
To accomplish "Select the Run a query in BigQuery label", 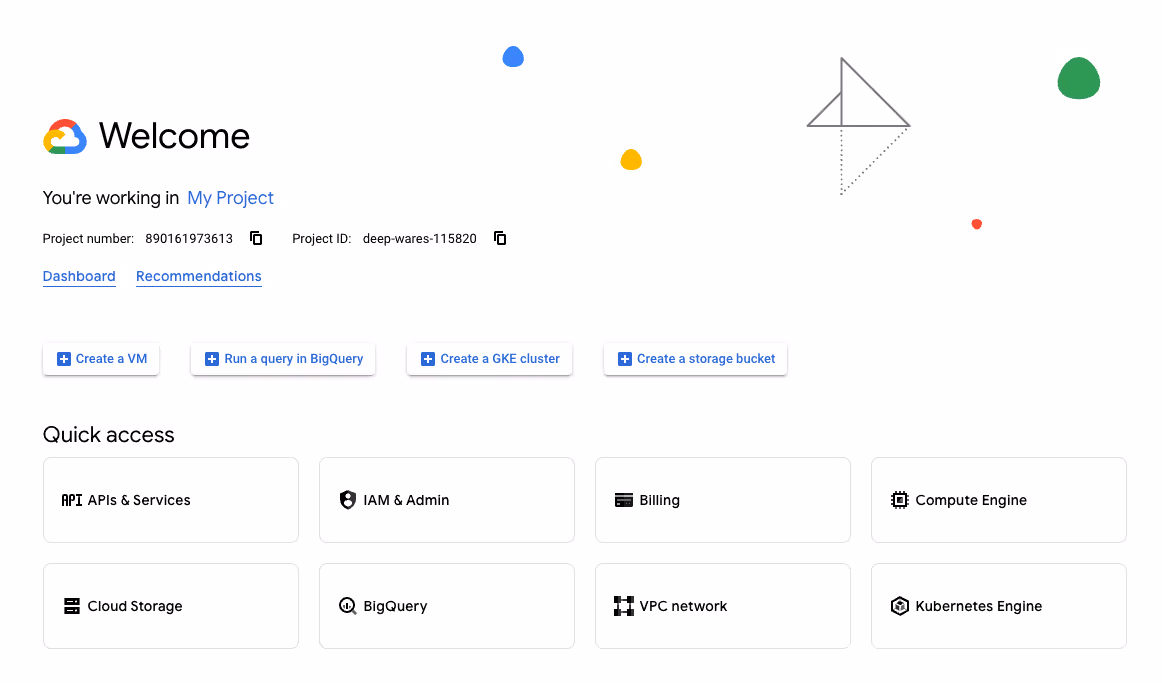I will point(293,359).
